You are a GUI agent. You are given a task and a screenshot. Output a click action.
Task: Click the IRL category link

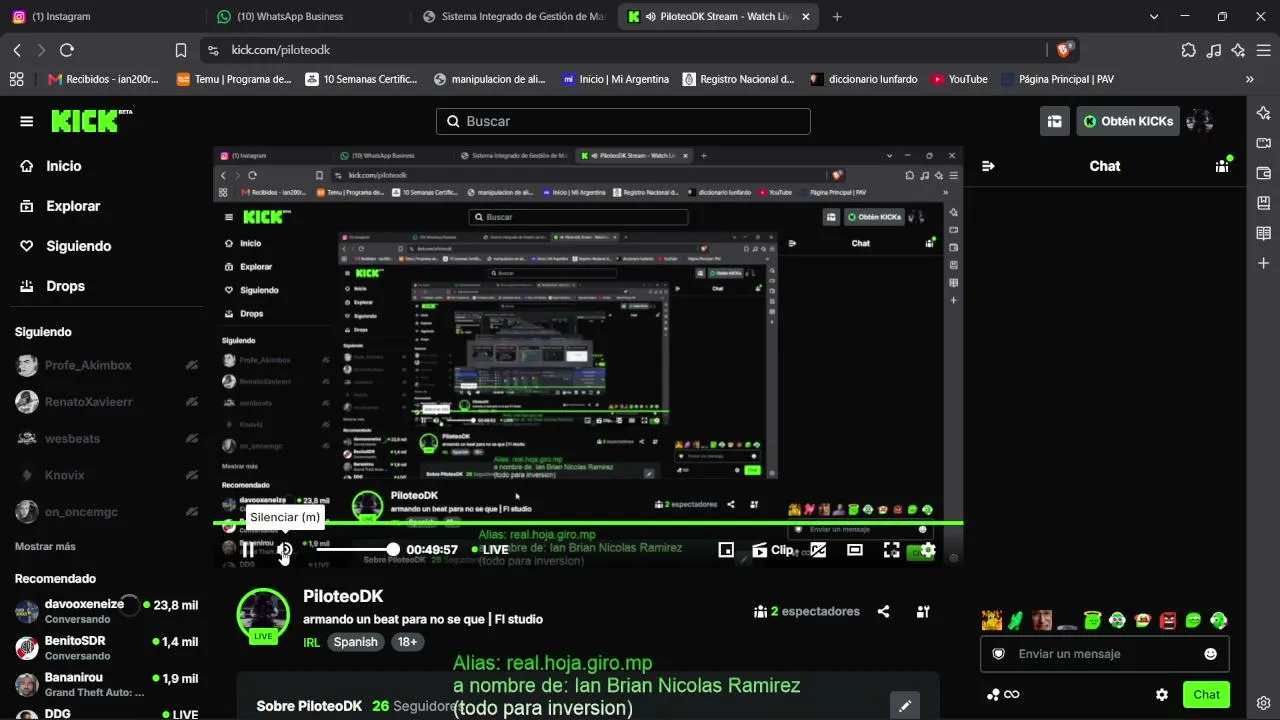tap(312, 642)
